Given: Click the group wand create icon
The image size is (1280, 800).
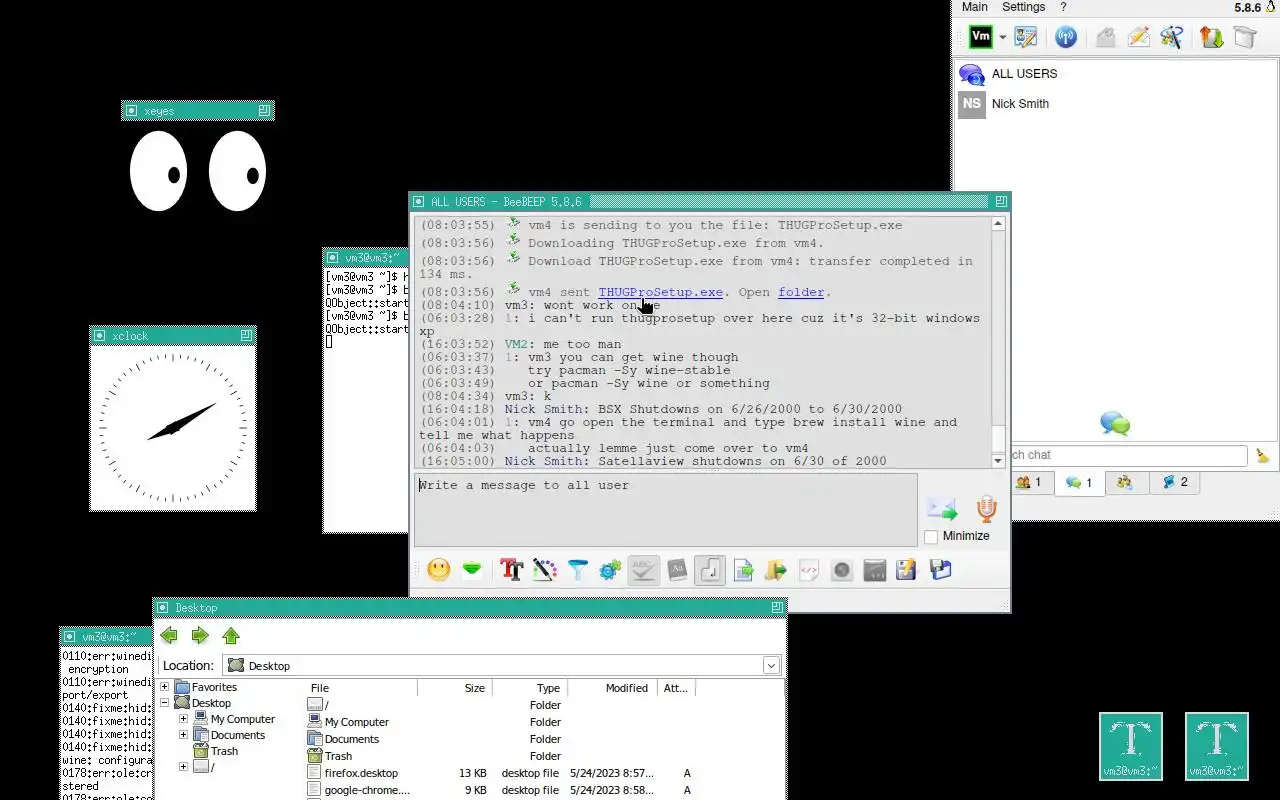Looking at the screenshot, I should pos(1172,37).
